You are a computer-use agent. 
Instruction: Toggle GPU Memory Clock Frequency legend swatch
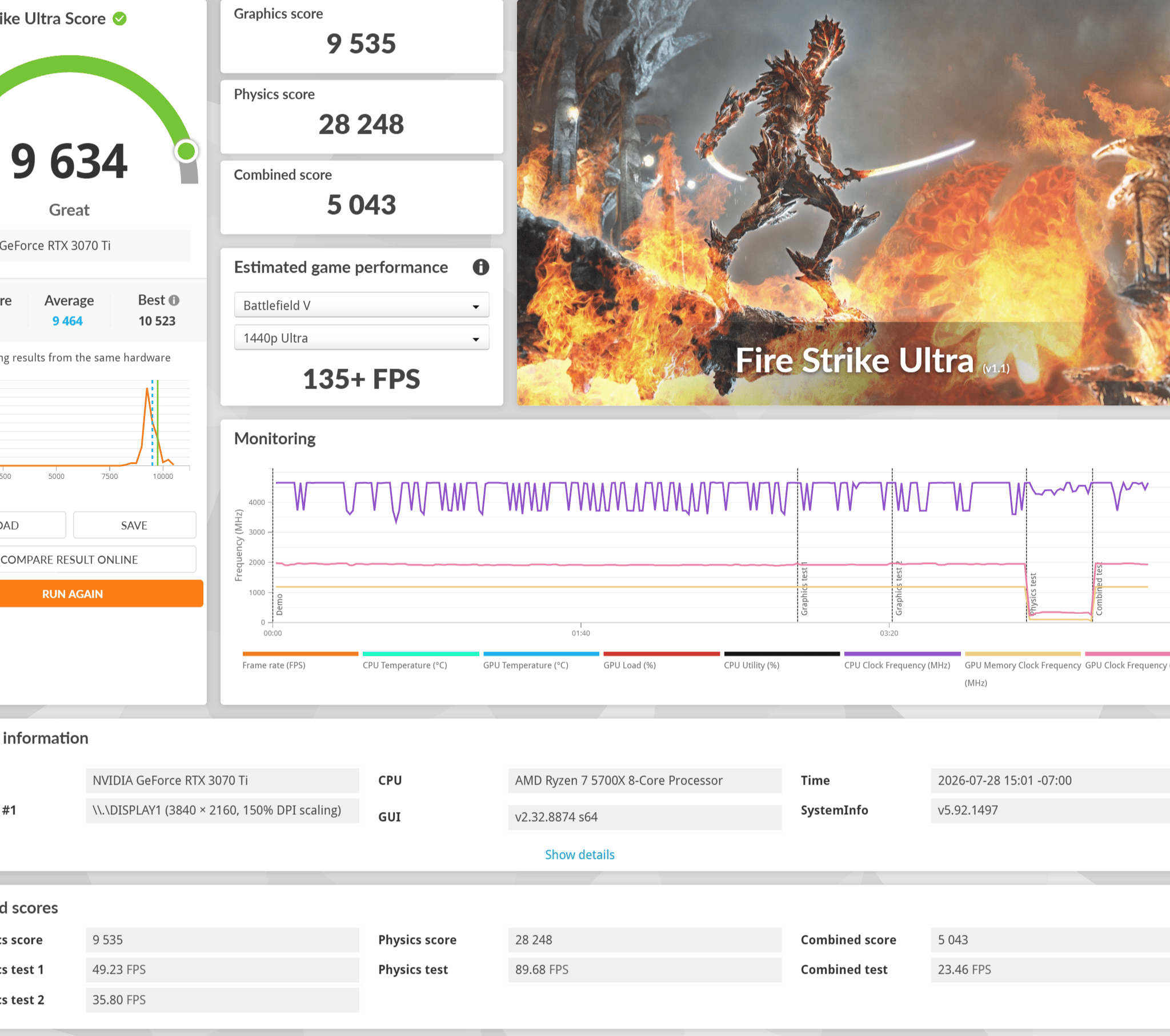tap(1023, 654)
